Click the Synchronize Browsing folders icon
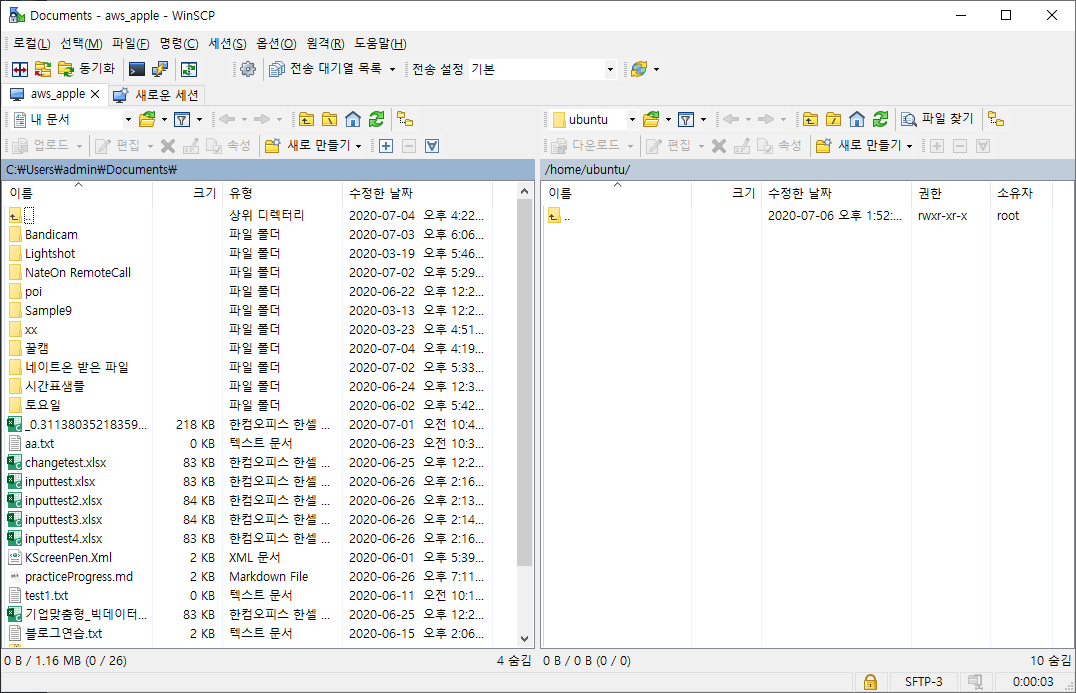Image resolution: width=1076 pixels, height=693 pixels. pyautogui.click(x=43, y=69)
